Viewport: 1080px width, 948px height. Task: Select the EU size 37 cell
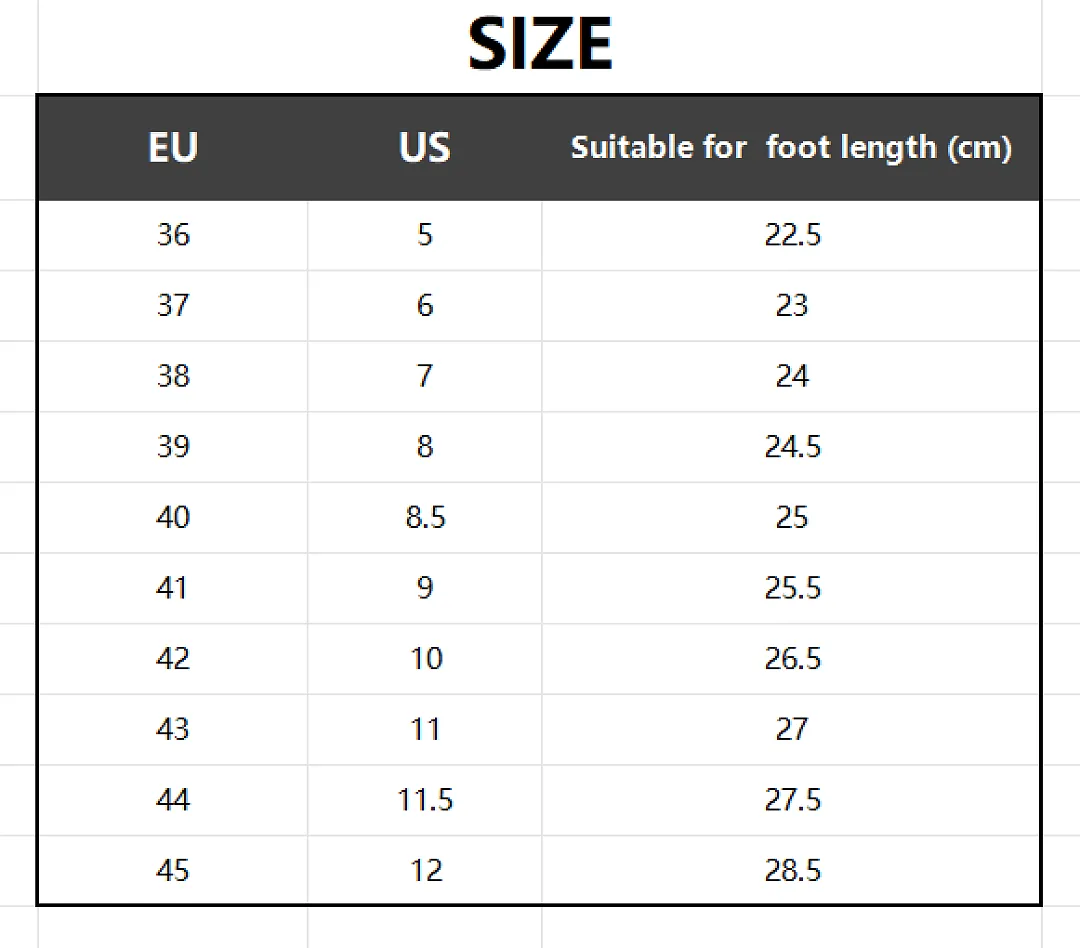click(173, 306)
